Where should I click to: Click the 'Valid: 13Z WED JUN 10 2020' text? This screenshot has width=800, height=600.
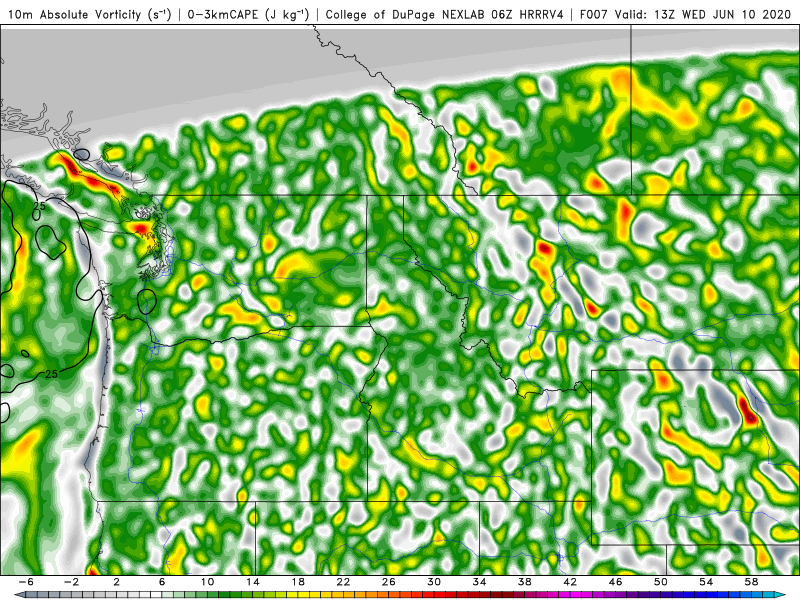point(703,14)
